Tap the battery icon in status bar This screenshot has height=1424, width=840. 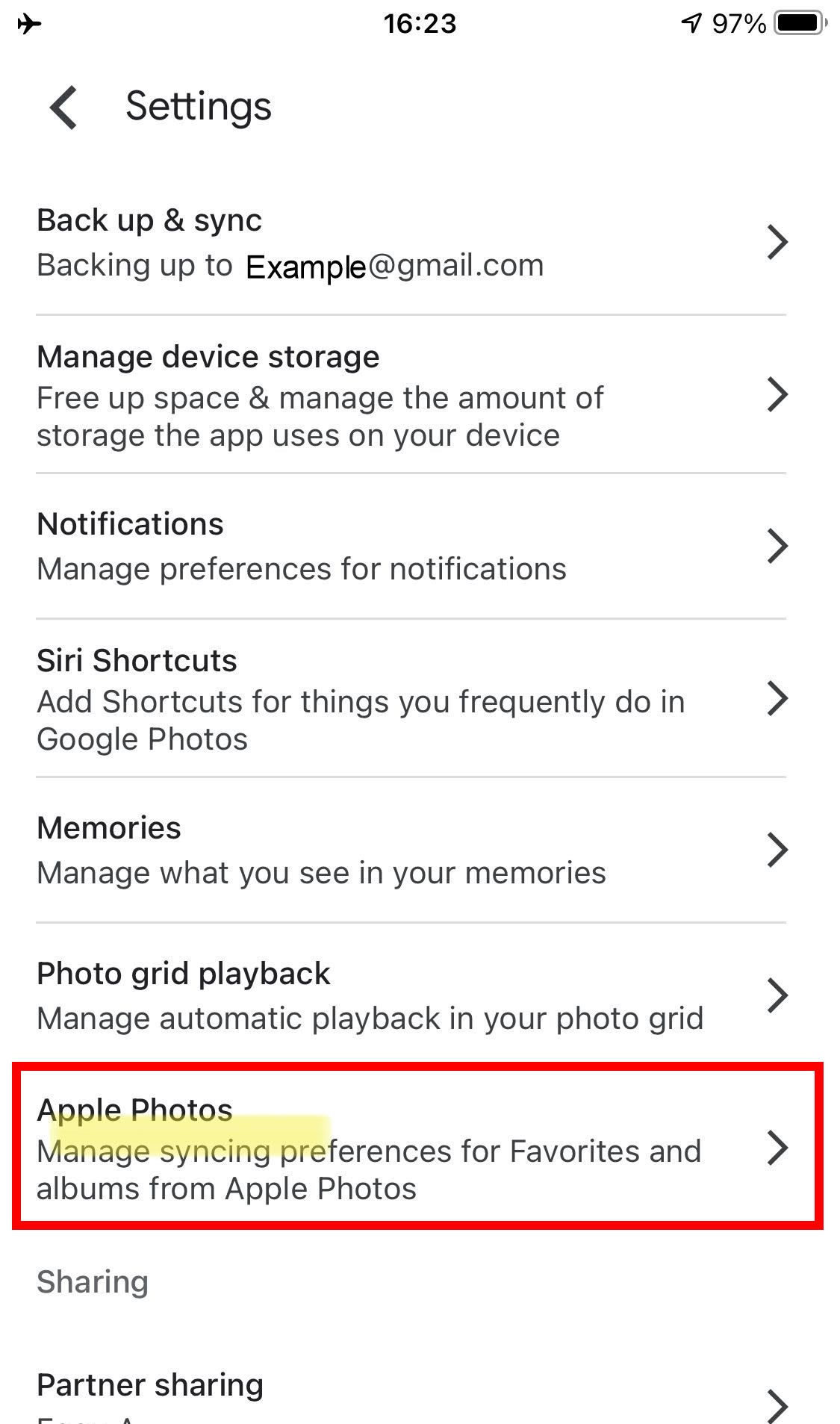800,23
